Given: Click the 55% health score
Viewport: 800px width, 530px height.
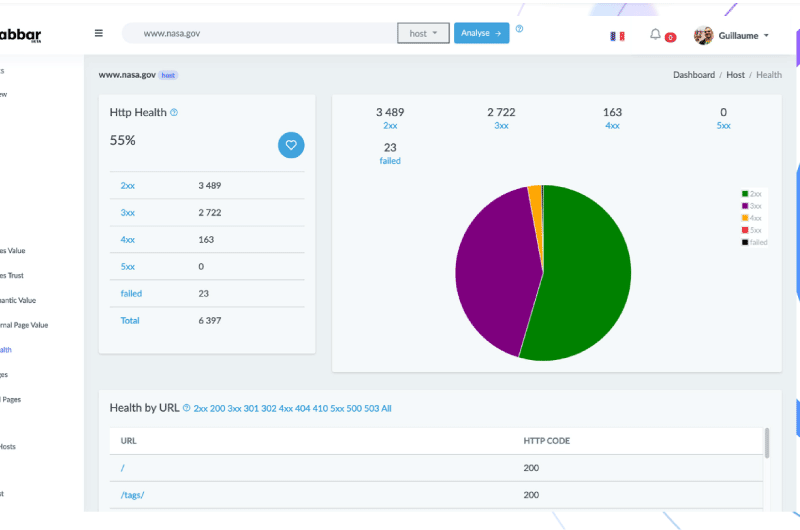Looking at the screenshot, I should click(122, 141).
